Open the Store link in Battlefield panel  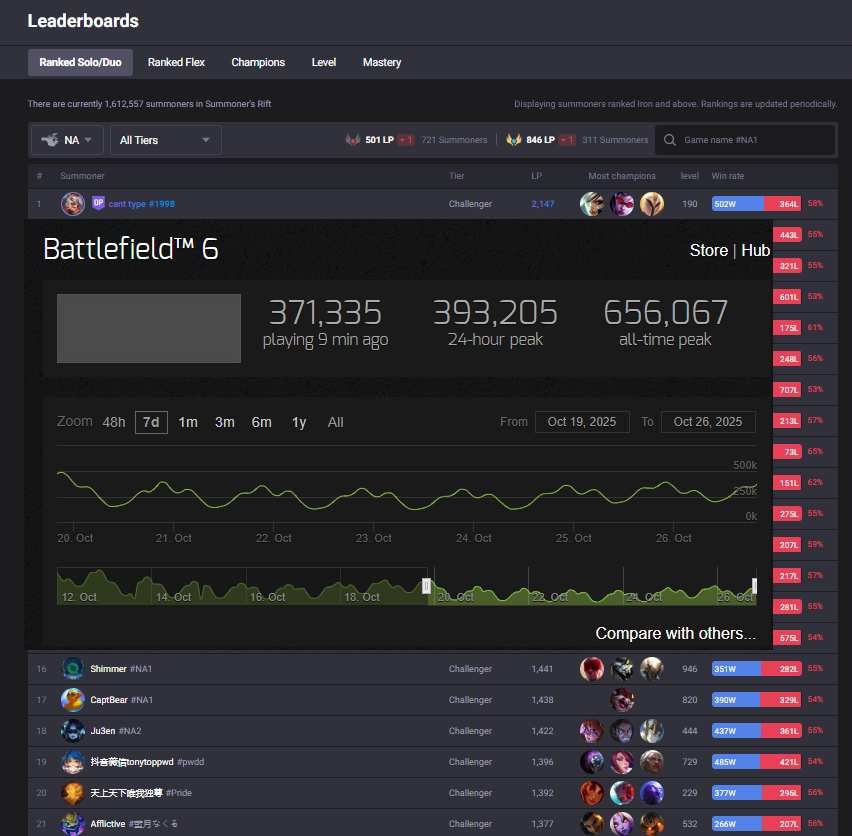pyautogui.click(x=709, y=250)
